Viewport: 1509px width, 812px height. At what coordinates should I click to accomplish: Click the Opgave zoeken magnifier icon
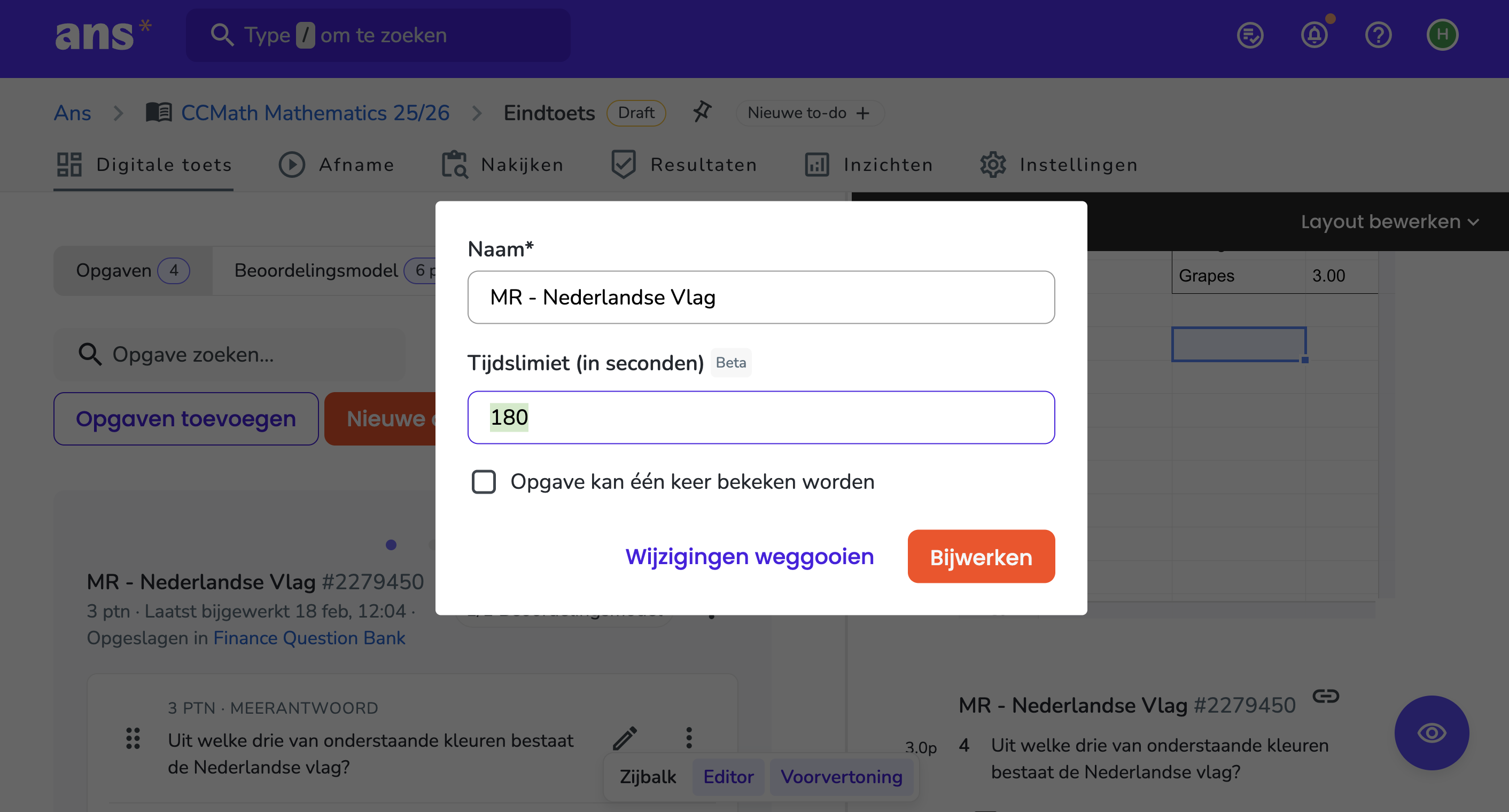(90, 354)
